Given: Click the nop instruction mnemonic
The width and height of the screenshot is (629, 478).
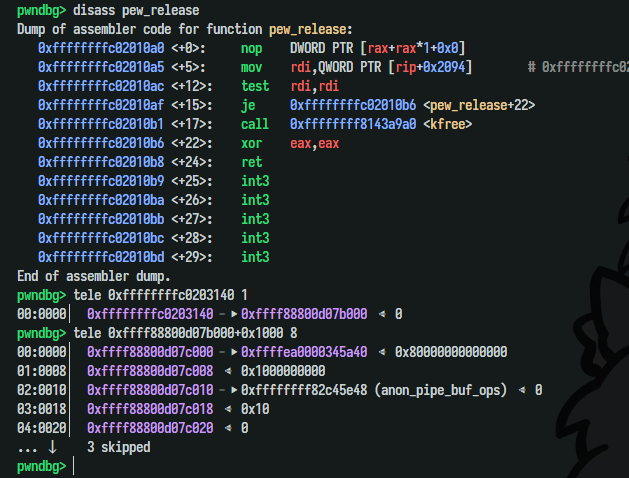Looking at the screenshot, I should [254, 48].
